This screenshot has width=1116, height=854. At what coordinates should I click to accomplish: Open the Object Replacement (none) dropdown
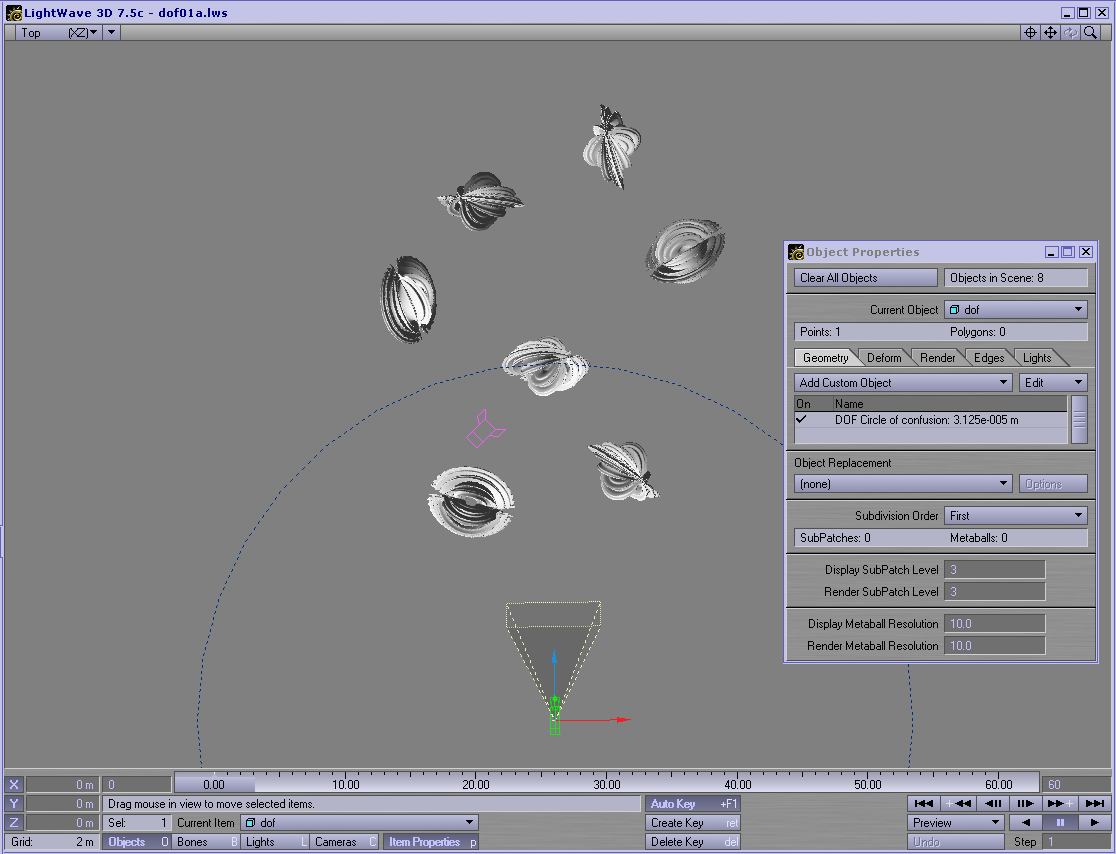pyautogui.click(x=902, y=484)
